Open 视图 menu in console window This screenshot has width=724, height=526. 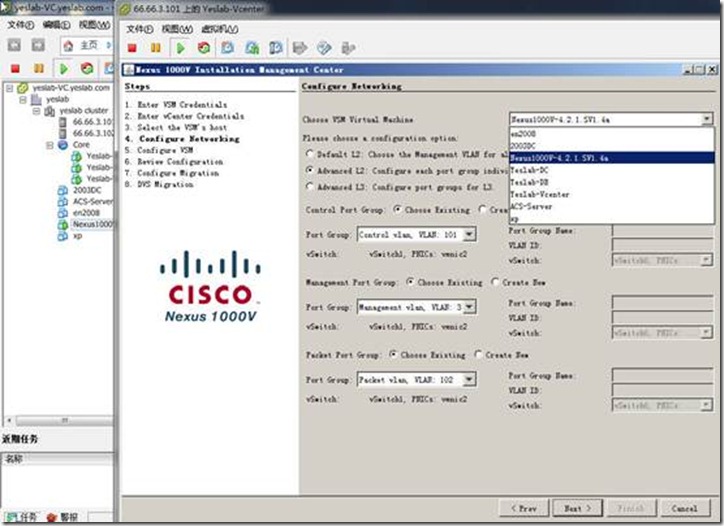[x=177, y=29]
